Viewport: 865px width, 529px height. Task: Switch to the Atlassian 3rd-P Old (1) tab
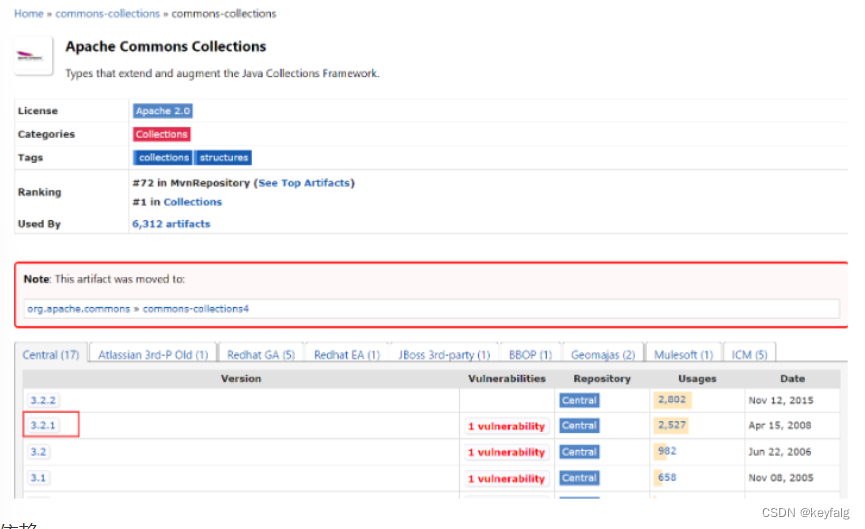153,355
